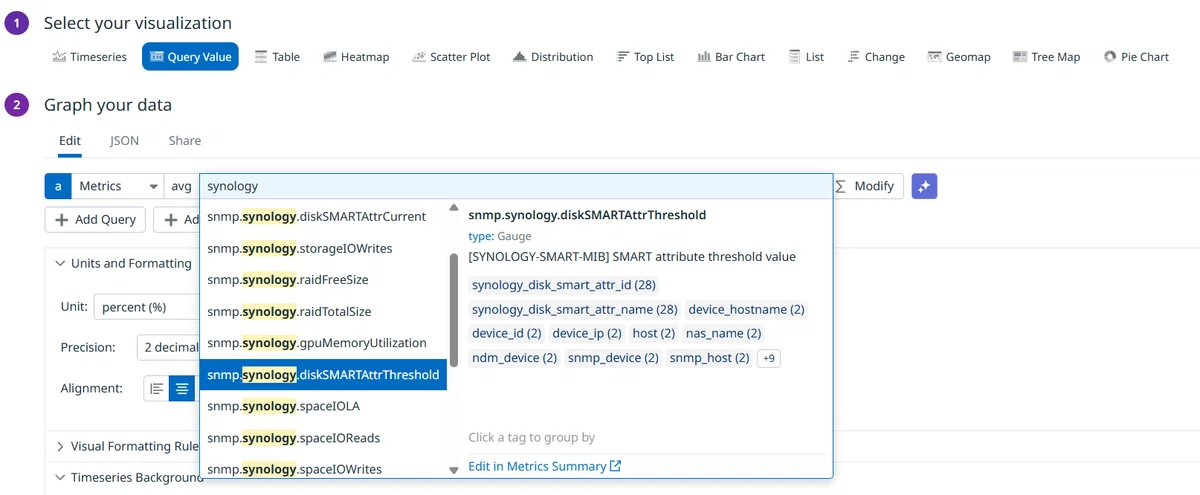Pick the Top List visualization

click(x=645, y=57)
